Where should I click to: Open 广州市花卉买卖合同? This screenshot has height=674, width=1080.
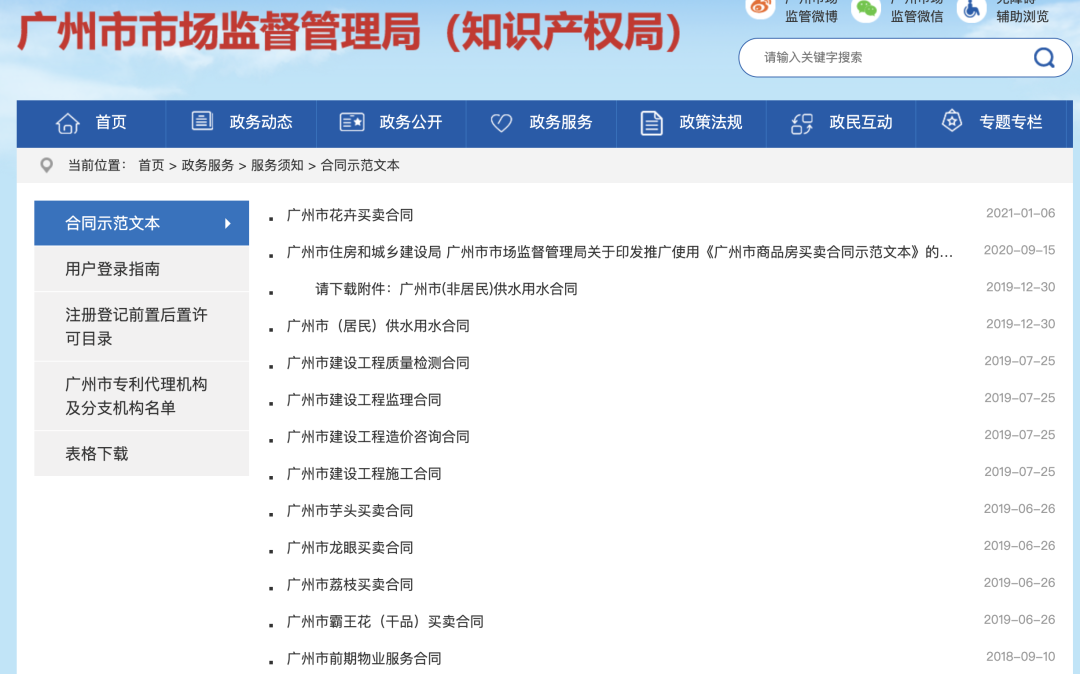point(350,215)
